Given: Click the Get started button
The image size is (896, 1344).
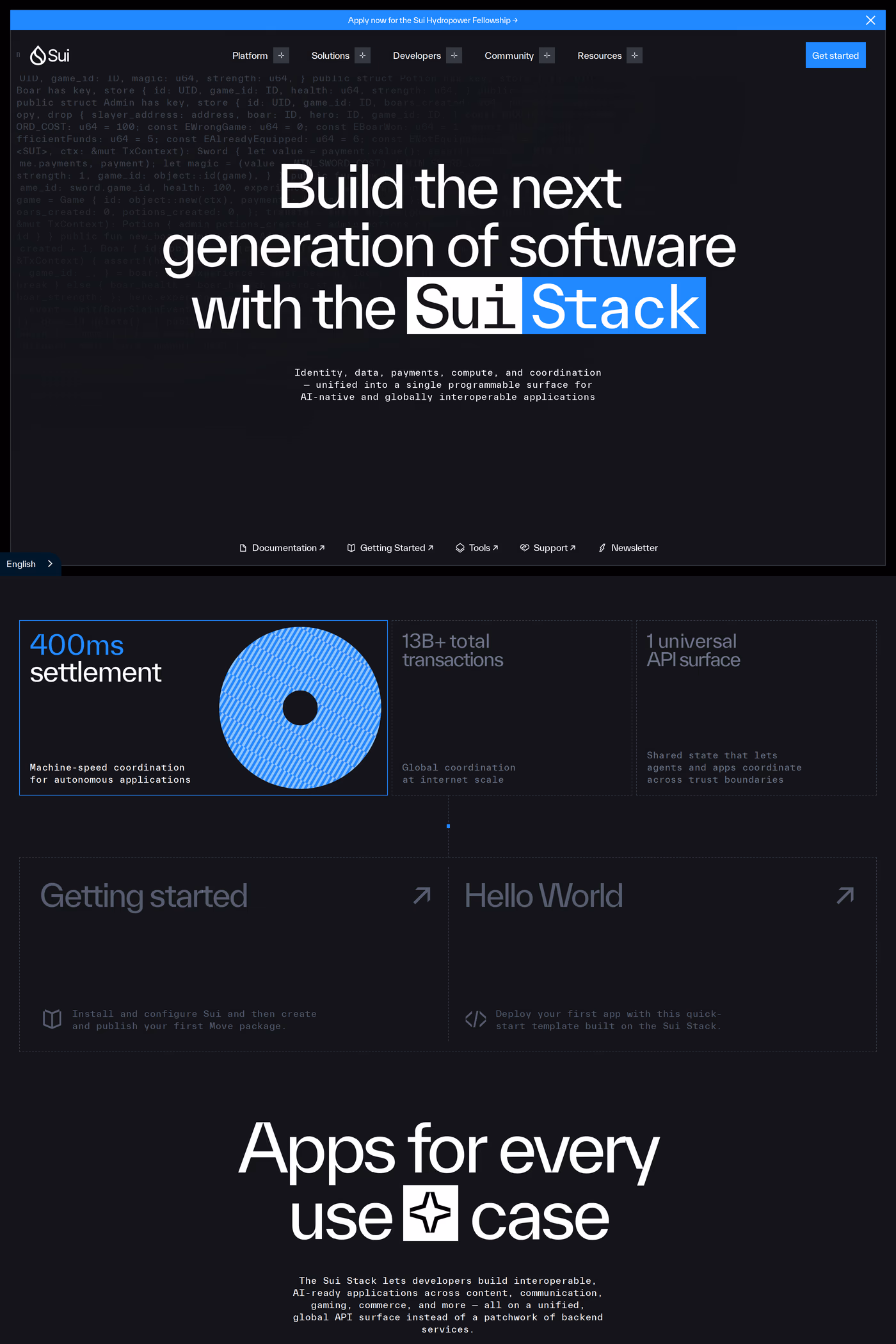Looking at the screenshot, I should click(835, 56).
